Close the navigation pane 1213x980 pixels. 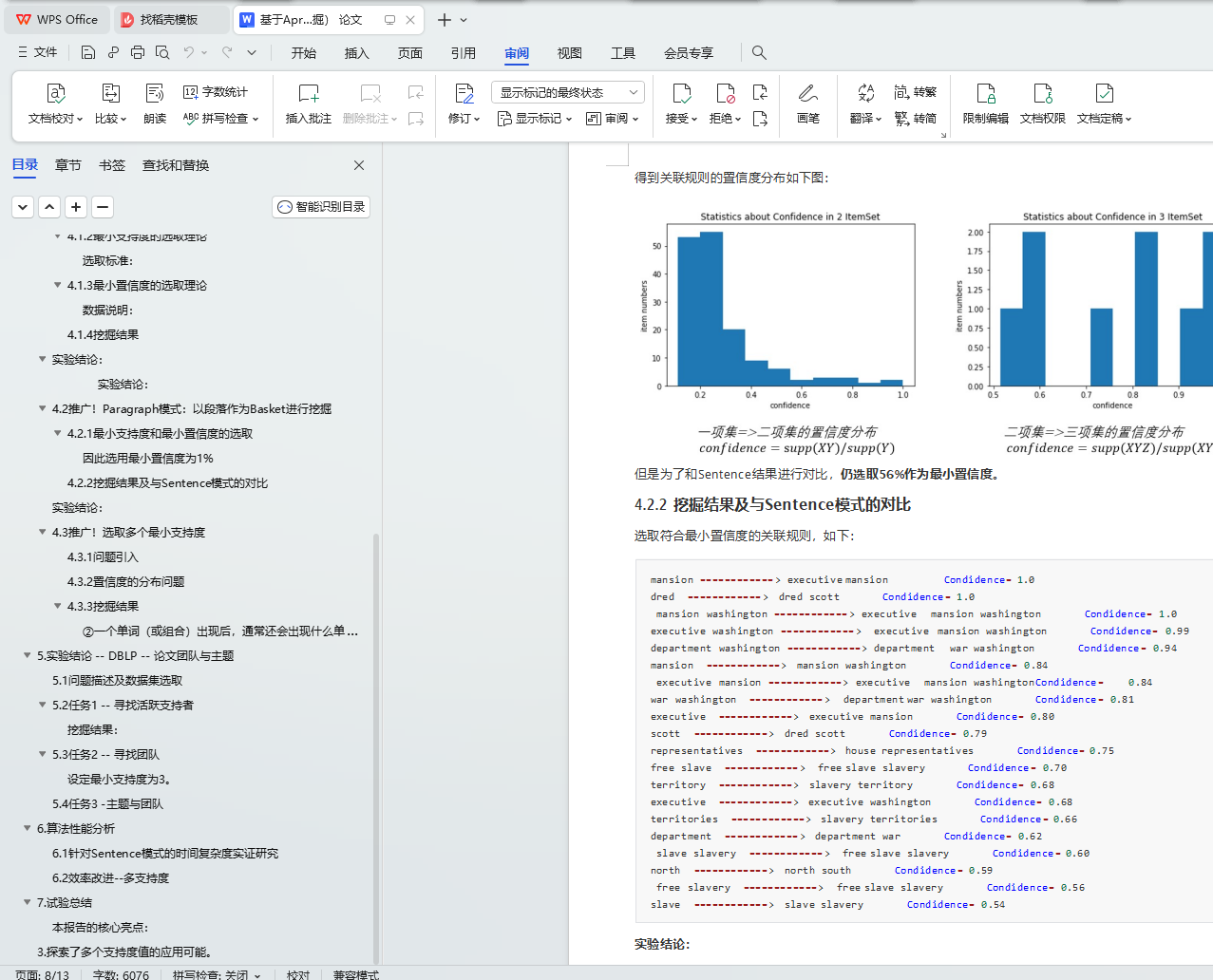click(x=359, y=165)
